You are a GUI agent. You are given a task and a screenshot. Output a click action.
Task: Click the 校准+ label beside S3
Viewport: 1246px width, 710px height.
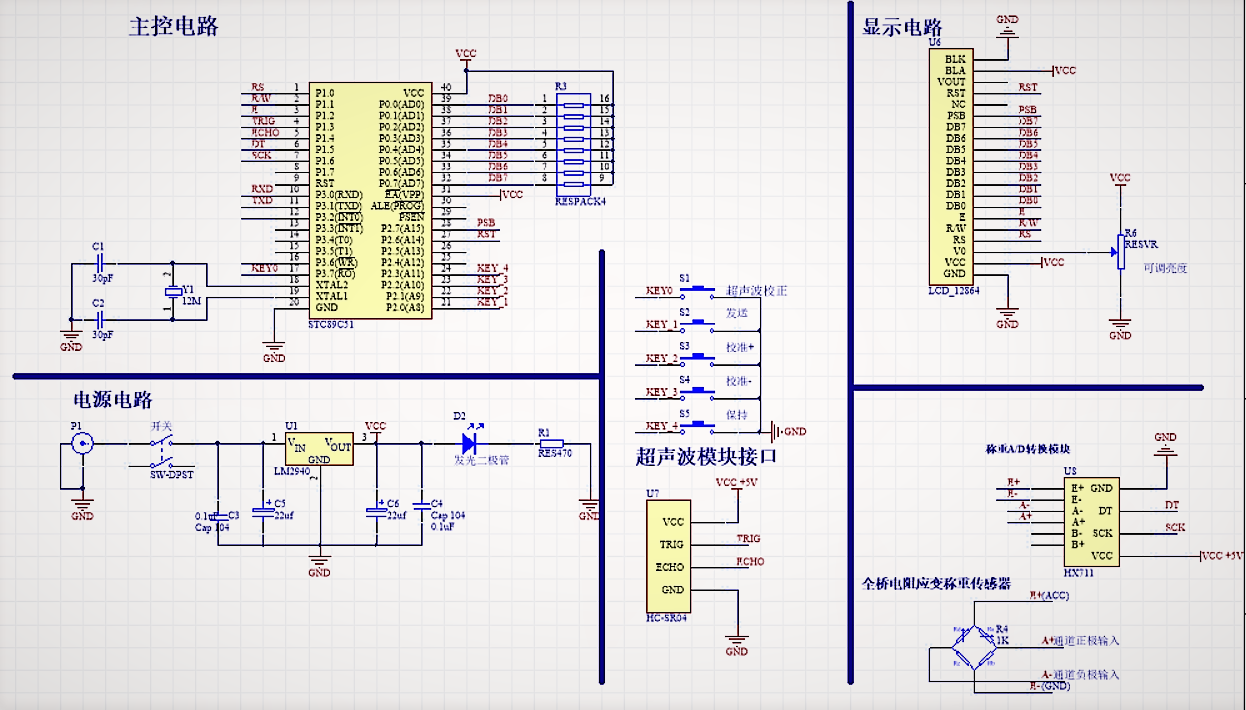(x=741, y=347)
